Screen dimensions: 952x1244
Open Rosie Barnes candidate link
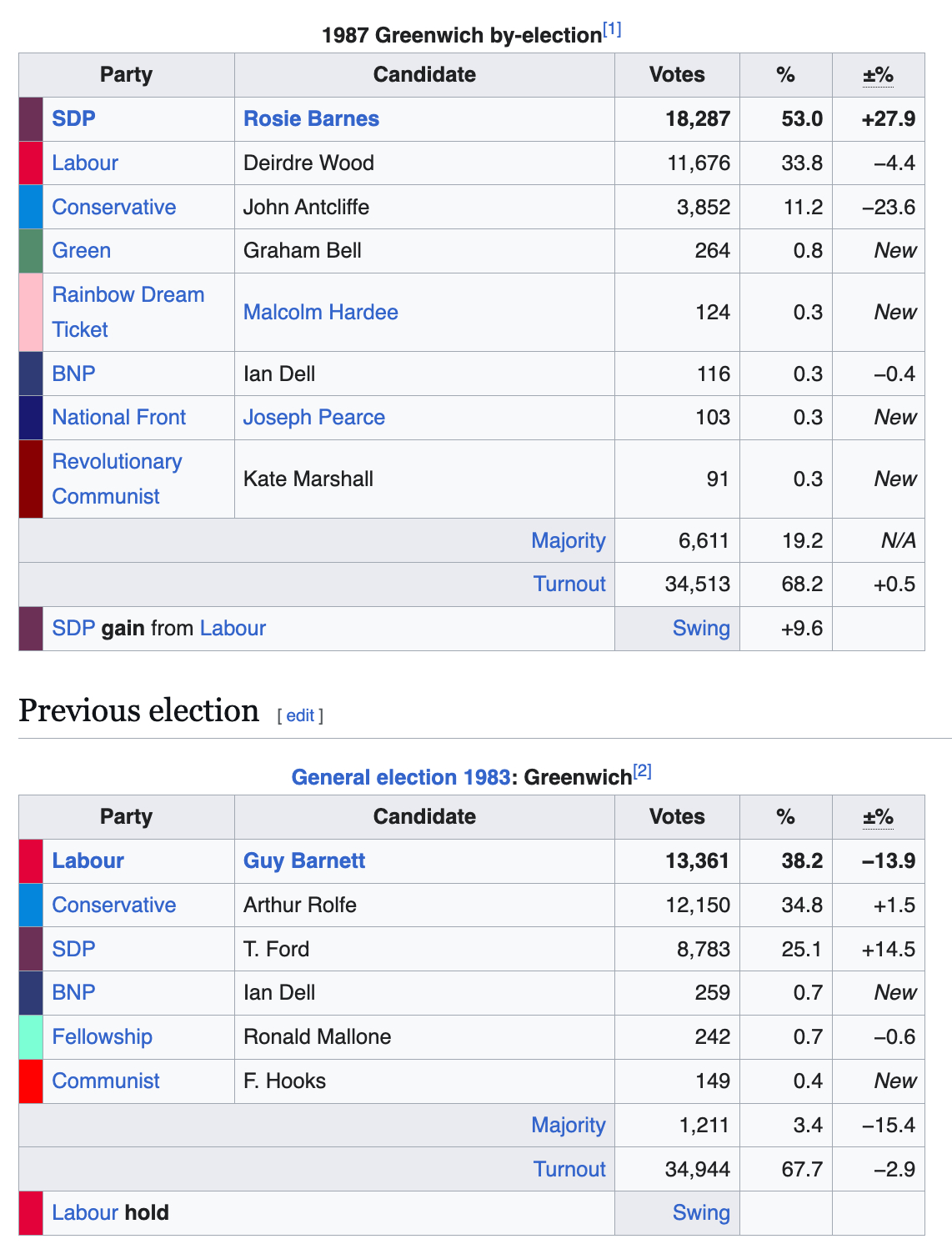311,118
